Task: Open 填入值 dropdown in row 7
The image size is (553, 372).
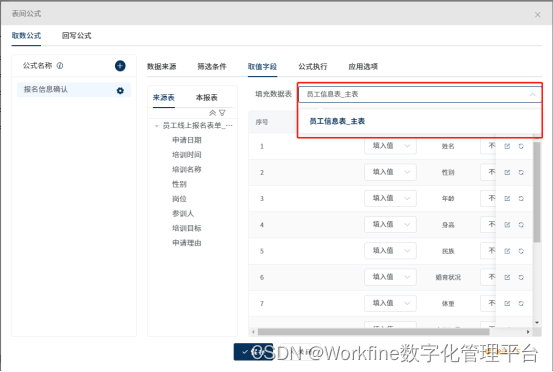Action: (x=390, y=303)
